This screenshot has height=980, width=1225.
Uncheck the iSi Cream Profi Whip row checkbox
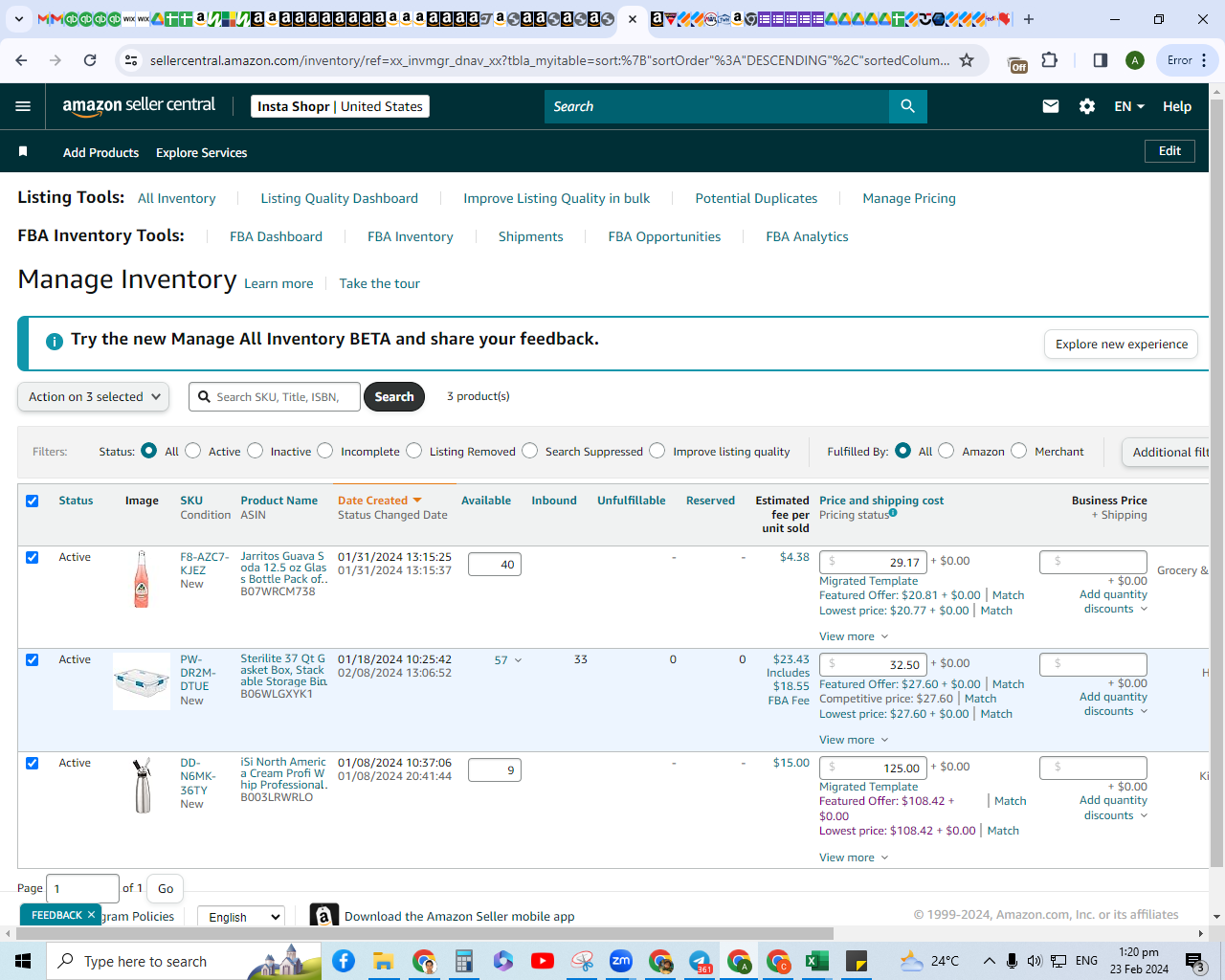33,763
